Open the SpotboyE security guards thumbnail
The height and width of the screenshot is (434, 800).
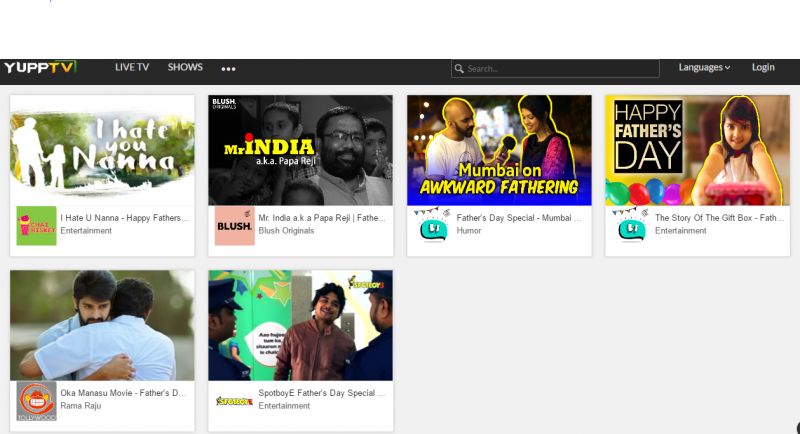click(301, 325)
